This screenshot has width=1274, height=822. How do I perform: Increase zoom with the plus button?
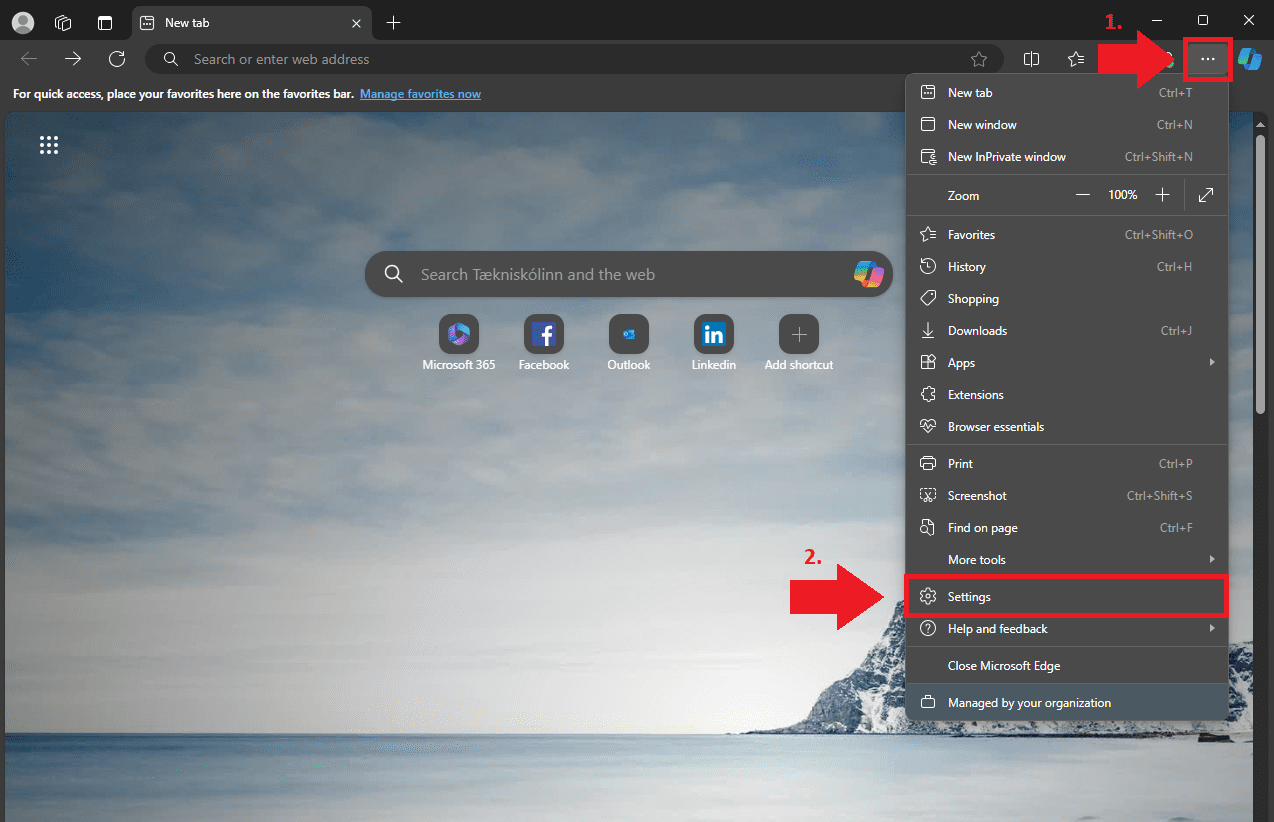click(1162, 195)
